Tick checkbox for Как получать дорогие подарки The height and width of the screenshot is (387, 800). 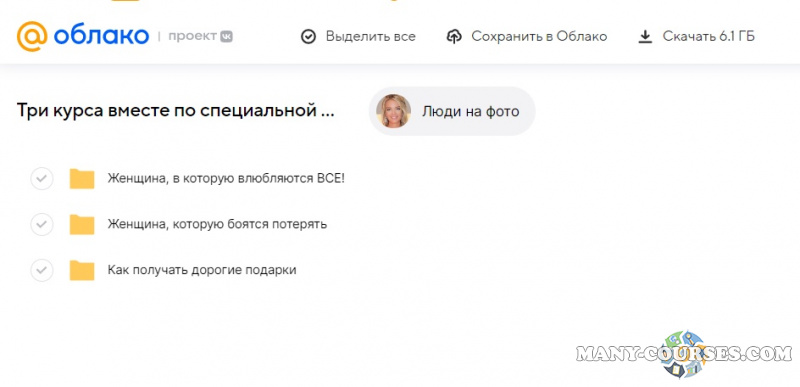(x=42, y=270)
